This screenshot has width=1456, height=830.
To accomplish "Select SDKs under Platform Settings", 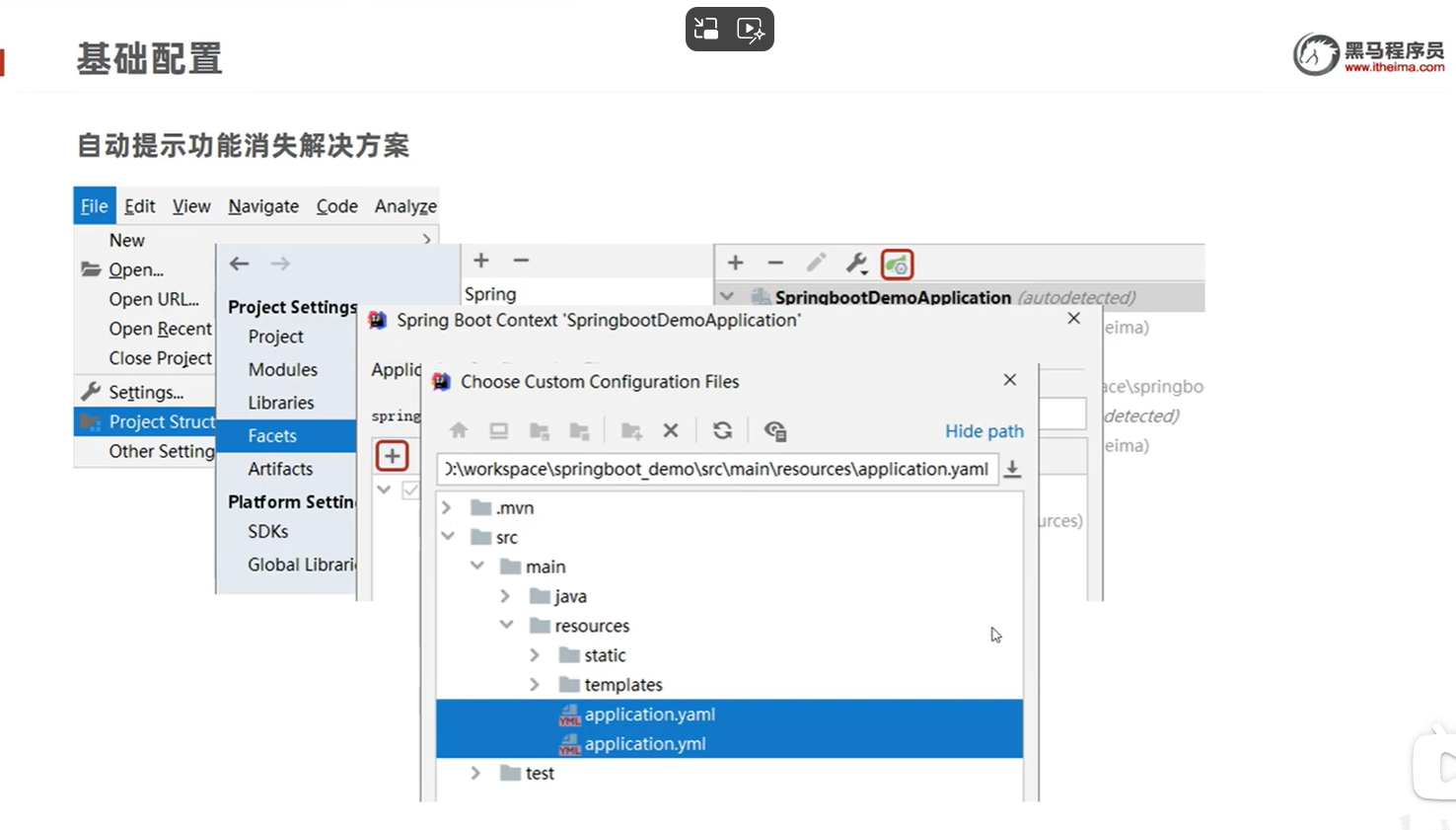I will point(267,531).
